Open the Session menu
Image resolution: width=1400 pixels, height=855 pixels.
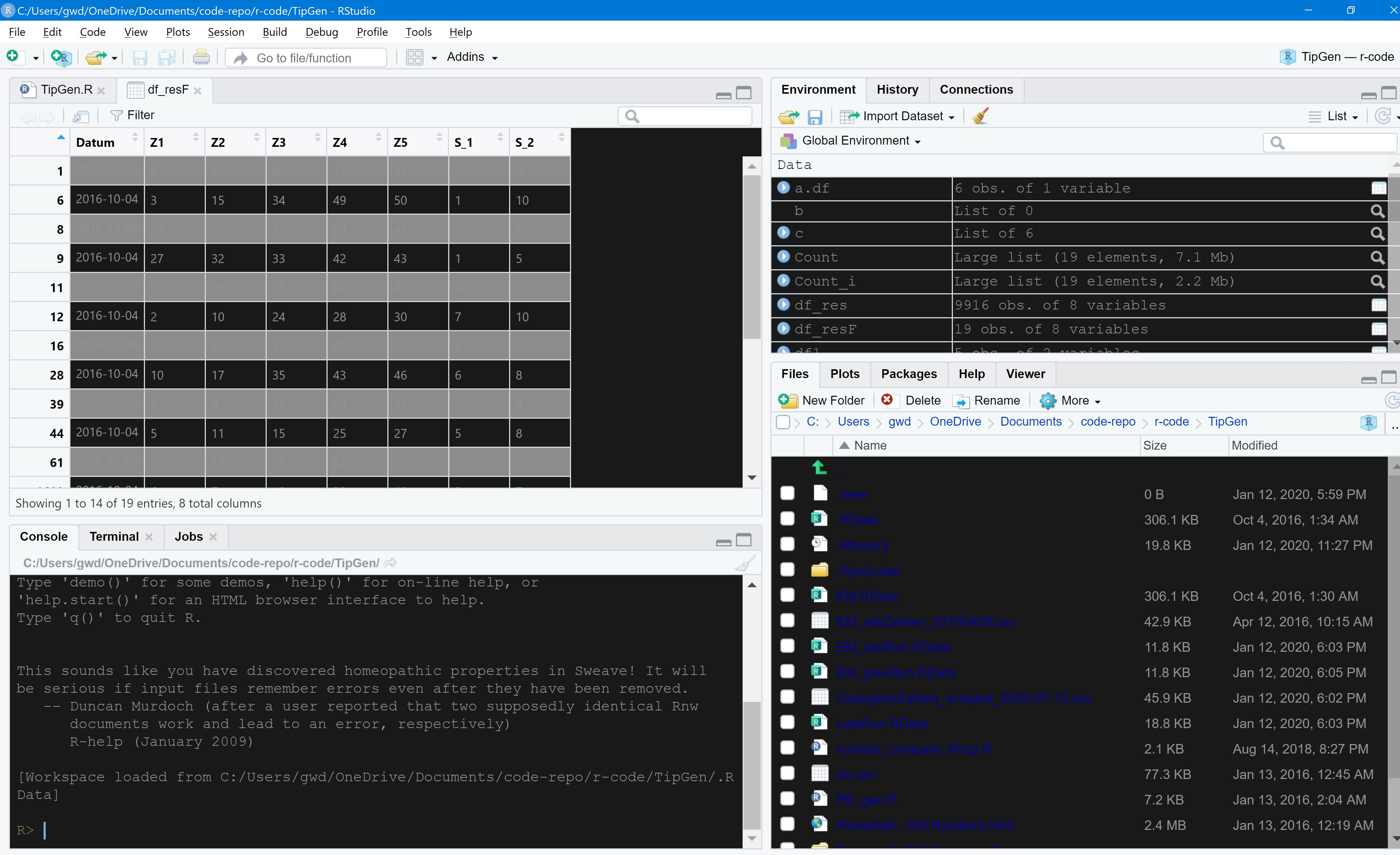click(225, 32)
